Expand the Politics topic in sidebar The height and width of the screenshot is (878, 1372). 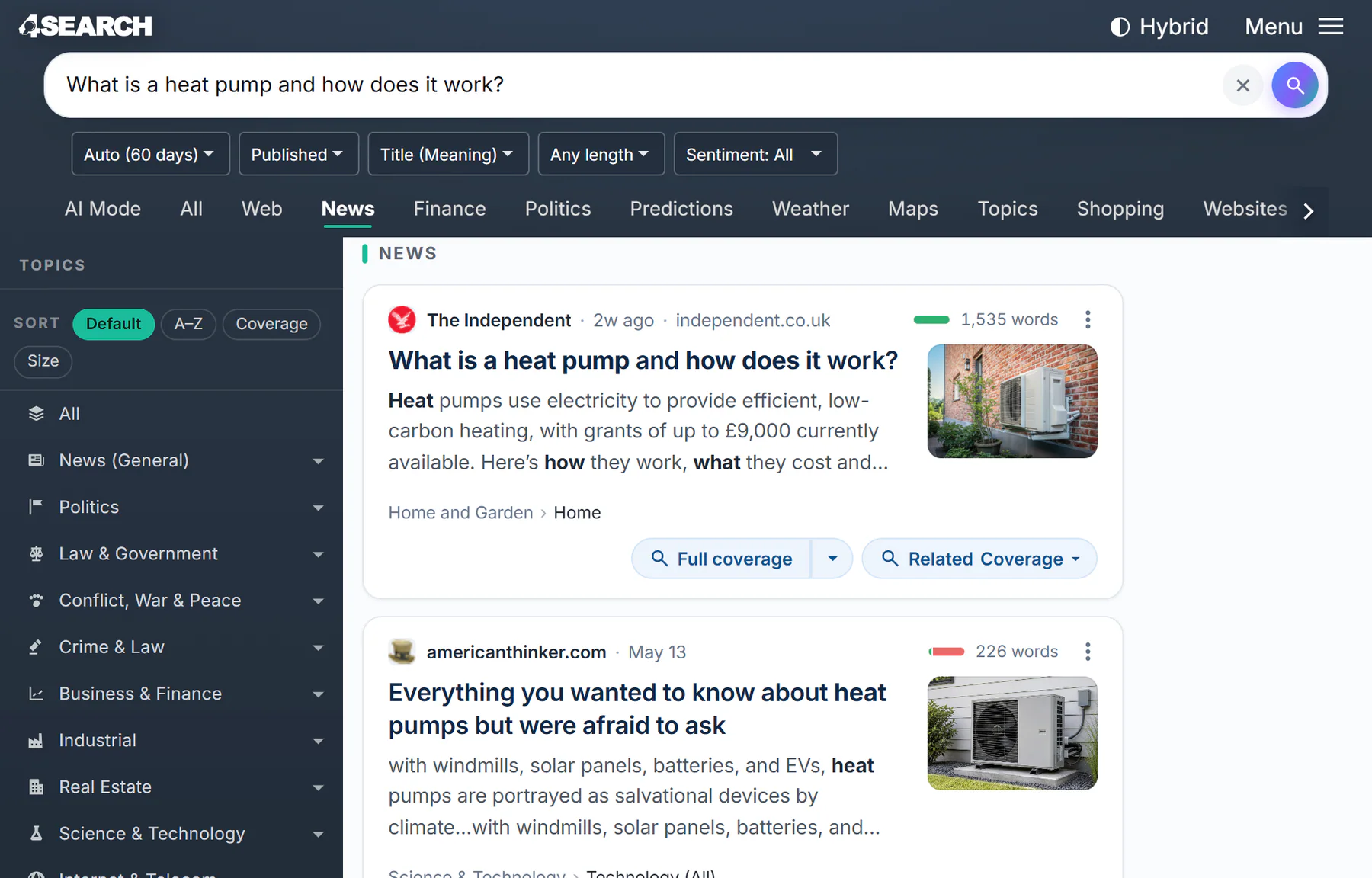tap(318, 508)
